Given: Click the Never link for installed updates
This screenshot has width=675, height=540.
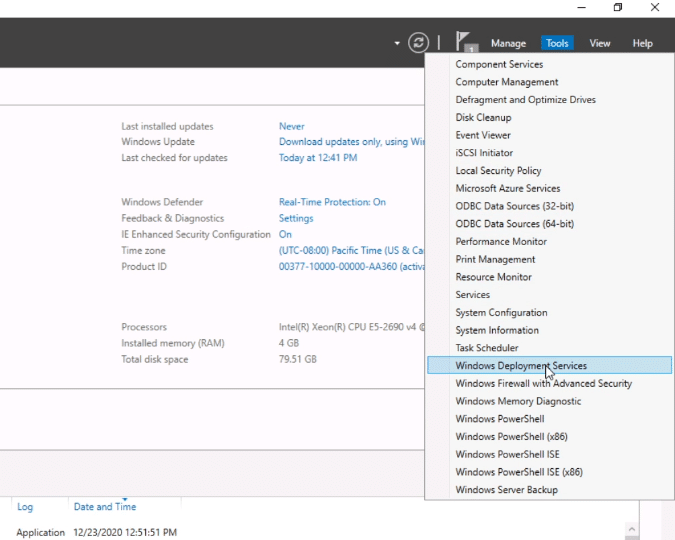Looking at the screenshot, I should tap(291, 127).
